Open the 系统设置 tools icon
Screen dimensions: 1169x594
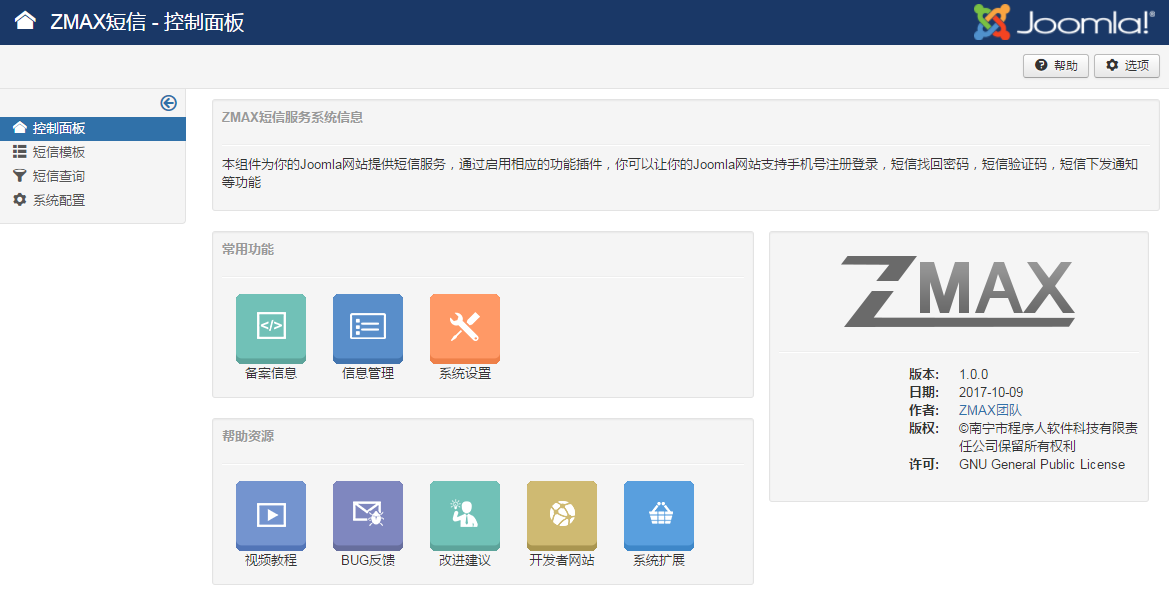464,328
